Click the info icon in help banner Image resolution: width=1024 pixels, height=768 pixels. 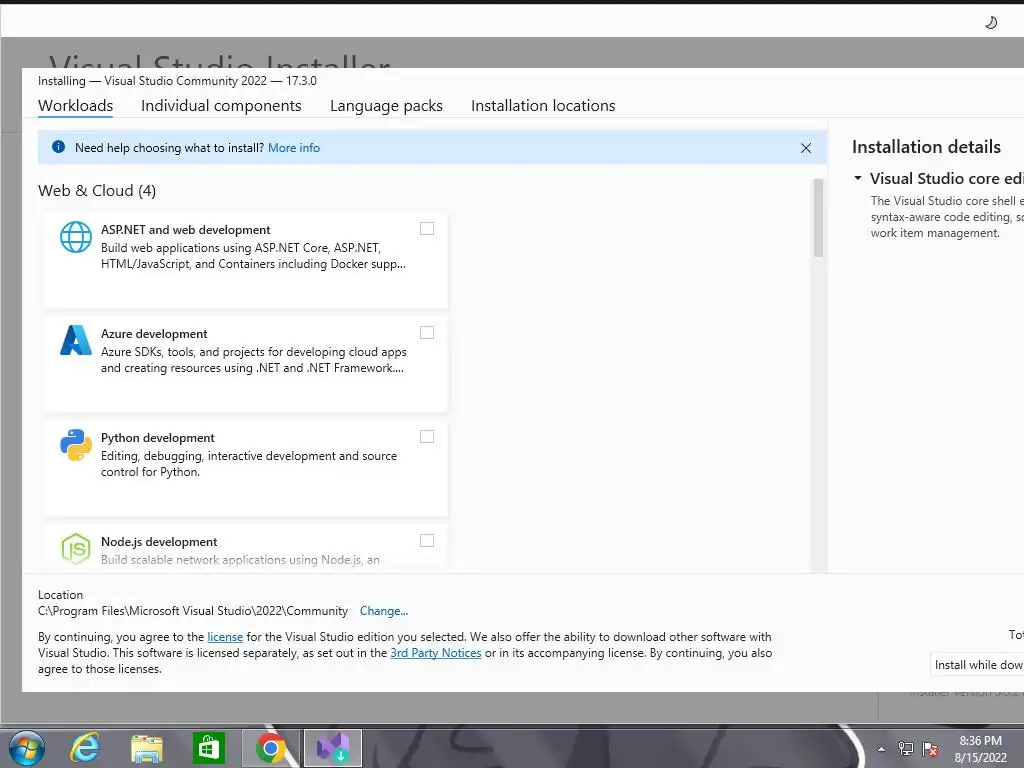[58, 147]
